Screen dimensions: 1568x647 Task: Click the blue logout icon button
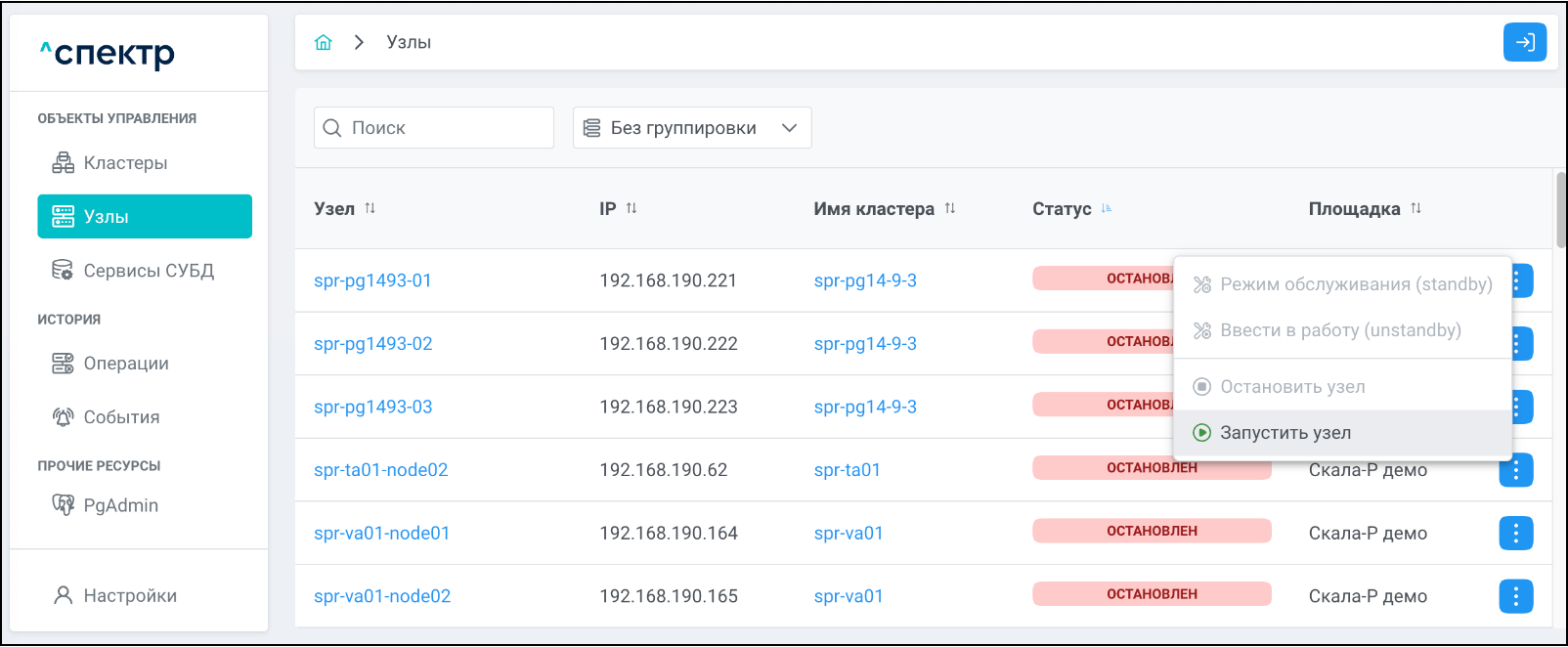1524,42
